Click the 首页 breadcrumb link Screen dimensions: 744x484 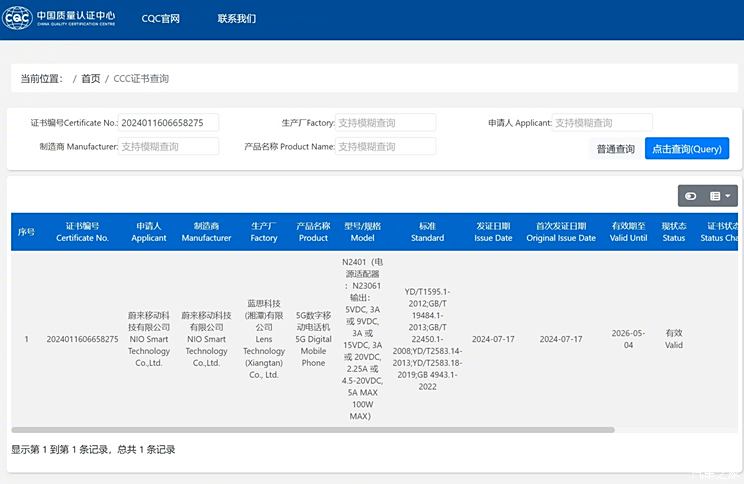(91, 78)
